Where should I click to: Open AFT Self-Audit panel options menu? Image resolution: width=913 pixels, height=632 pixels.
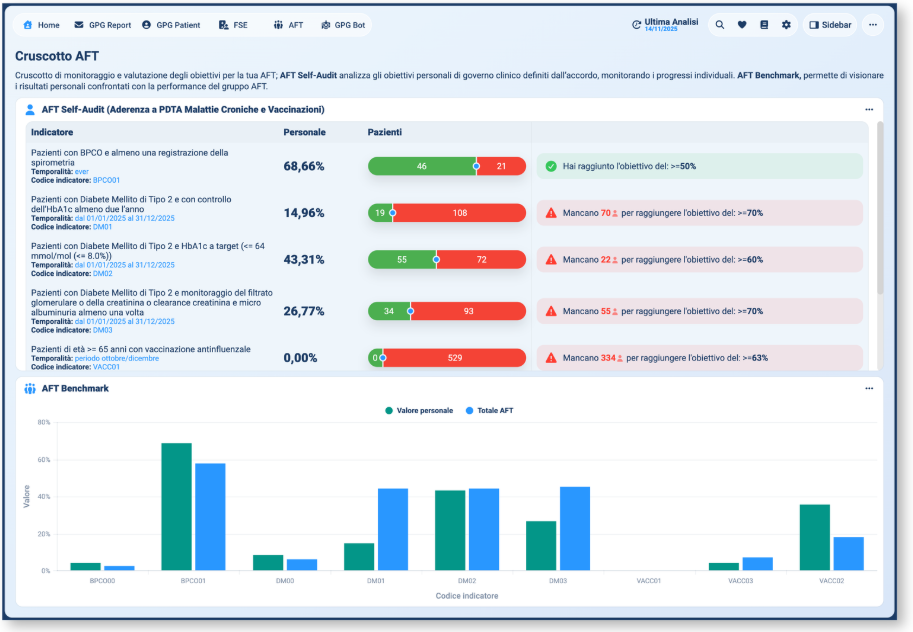(x=869, y=110)
